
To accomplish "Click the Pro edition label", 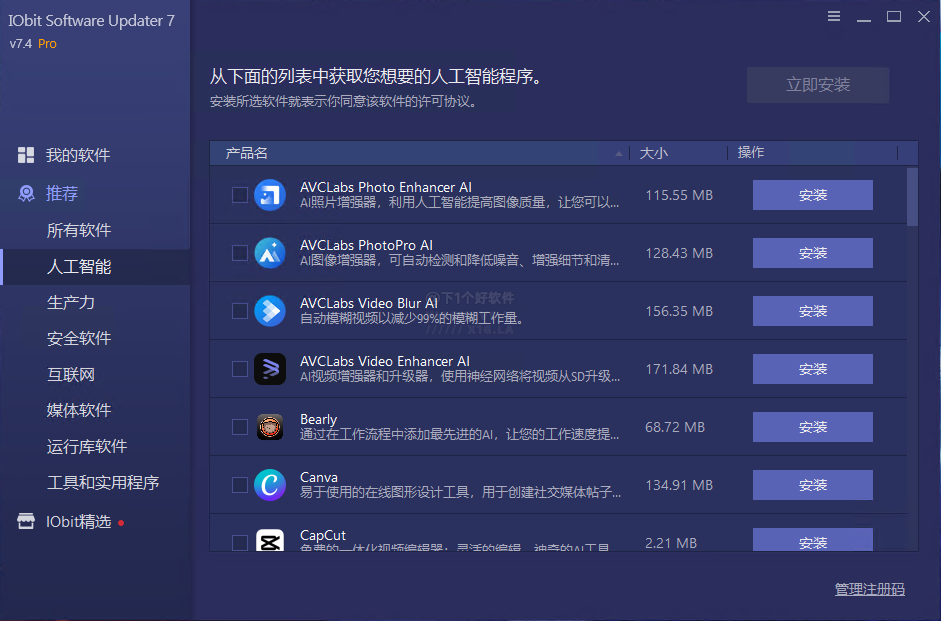I will (x=47, y=44).
